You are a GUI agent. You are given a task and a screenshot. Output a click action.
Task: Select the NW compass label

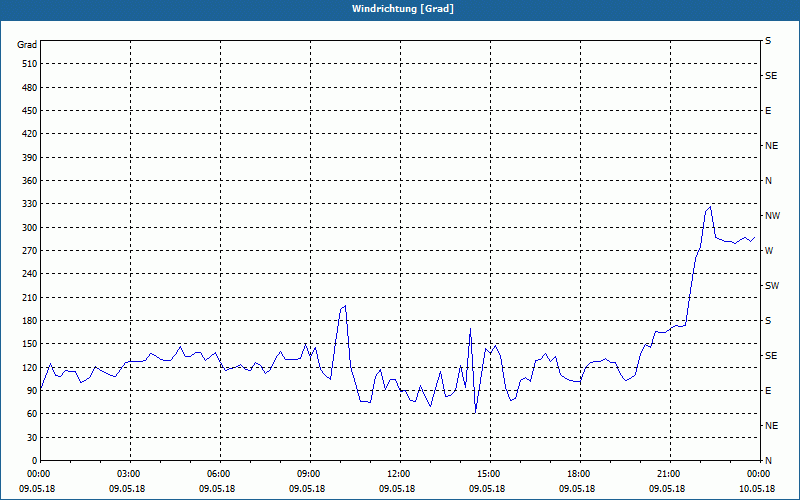[x=772, y=216]
